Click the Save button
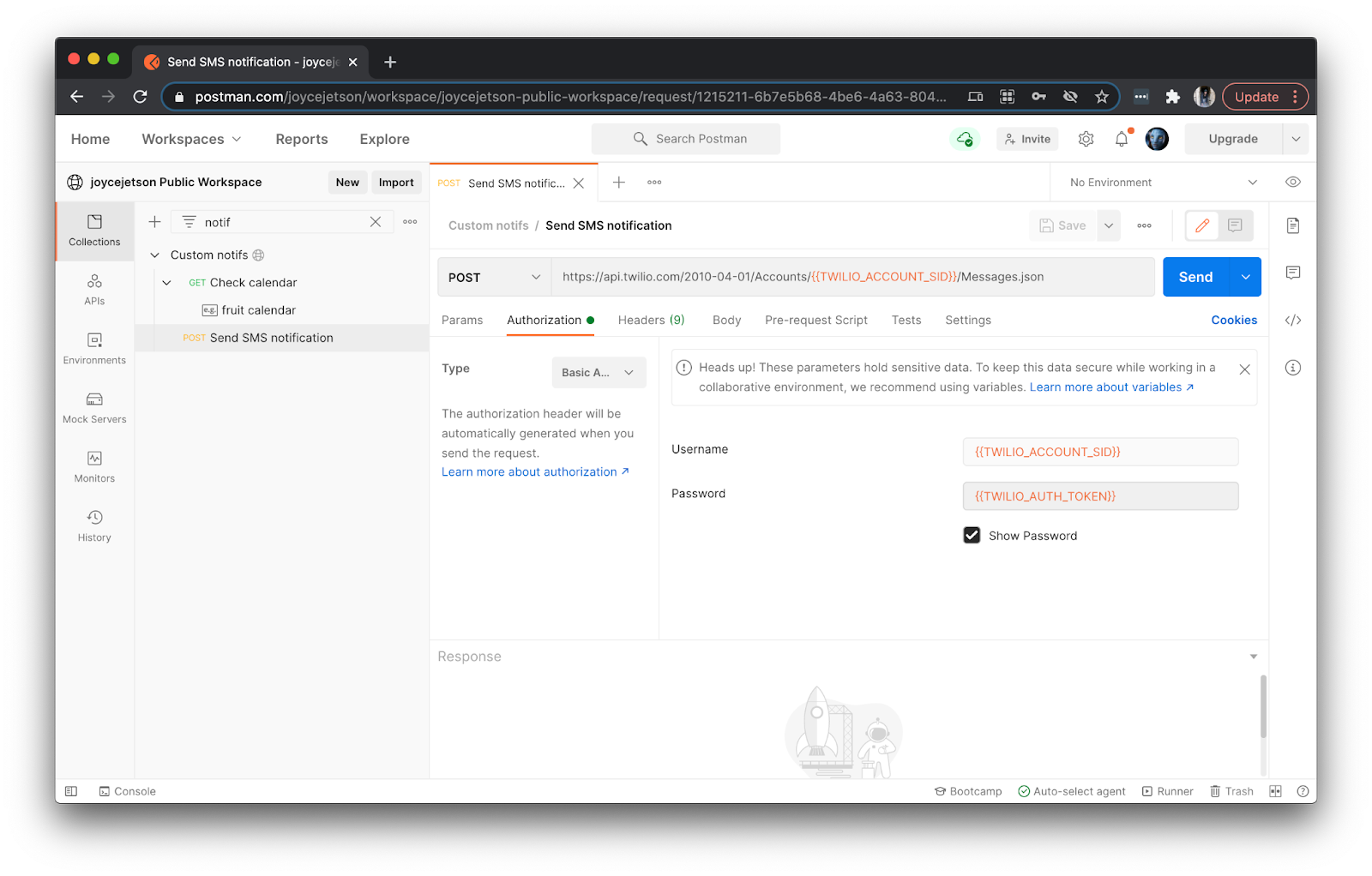The image size is (1372, 876). coord(1062,225)
